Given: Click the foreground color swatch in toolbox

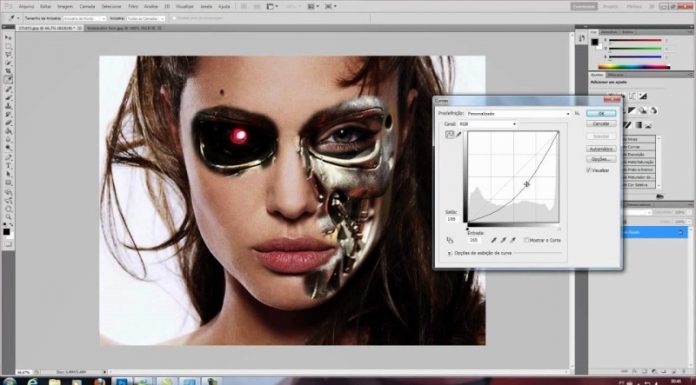Looking at the screenshot, I should [x=6, y=232].
